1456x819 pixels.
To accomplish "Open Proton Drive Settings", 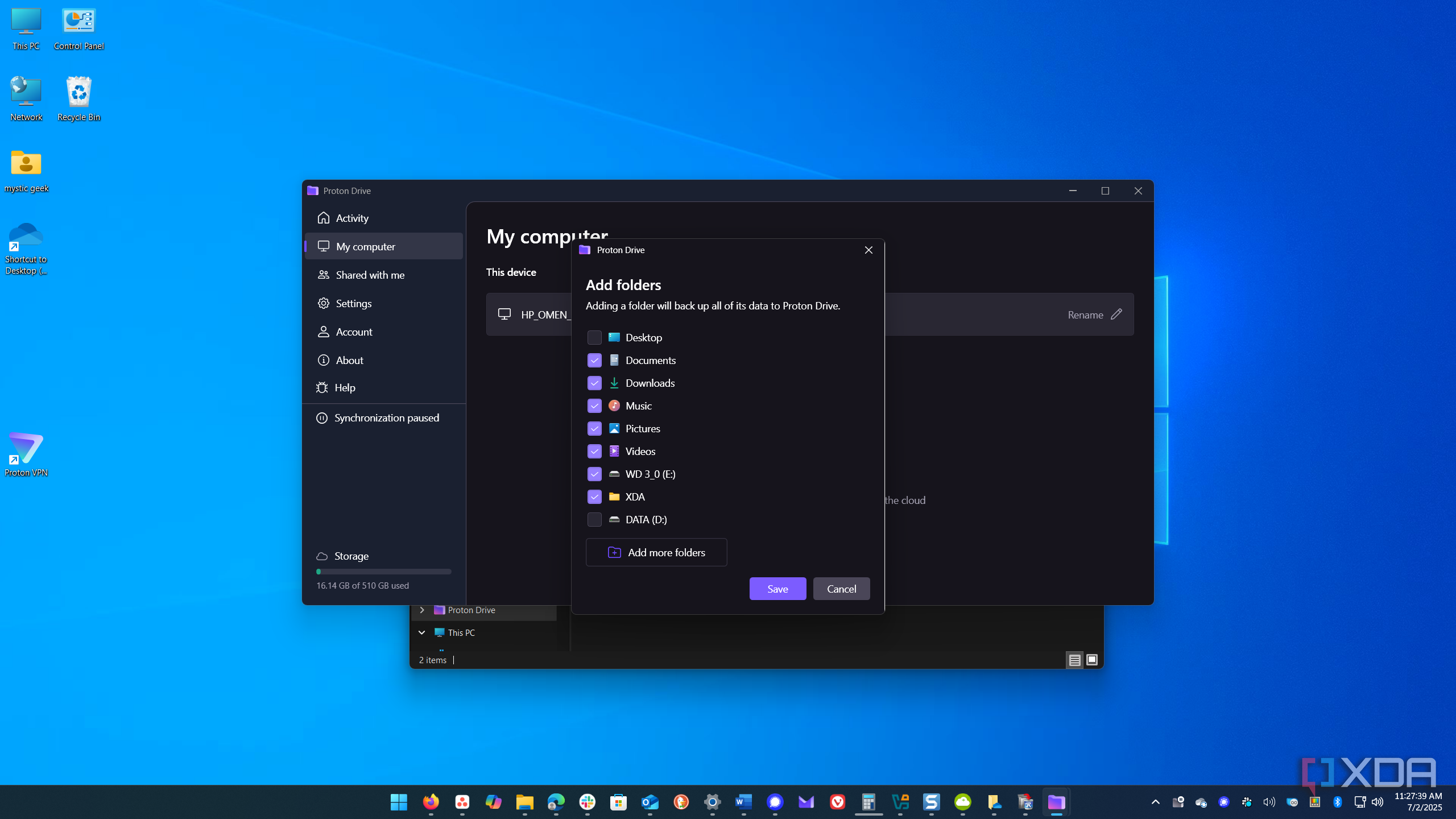I will [x=384, y=303].
